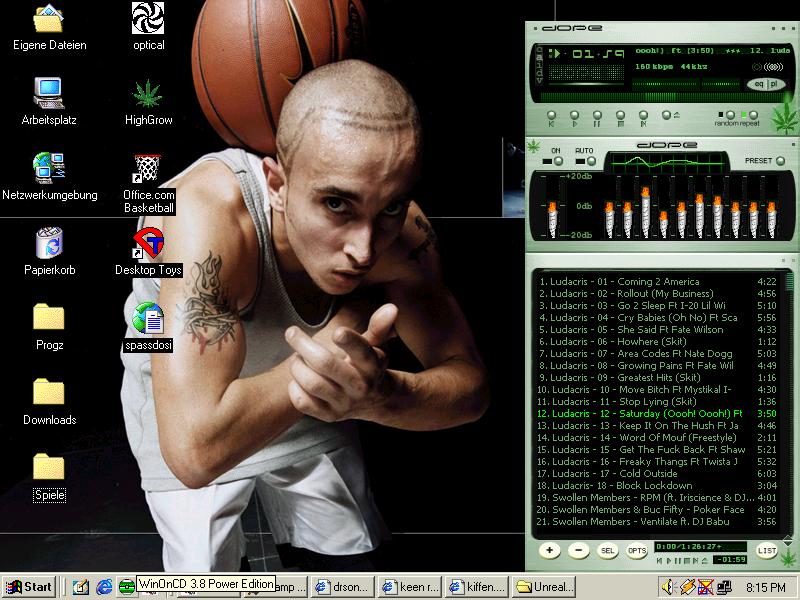Select track 'Stop Lying (Skit)'
Image resolution: width=800 pixels, height=600 pixels.
pos(658,402)
